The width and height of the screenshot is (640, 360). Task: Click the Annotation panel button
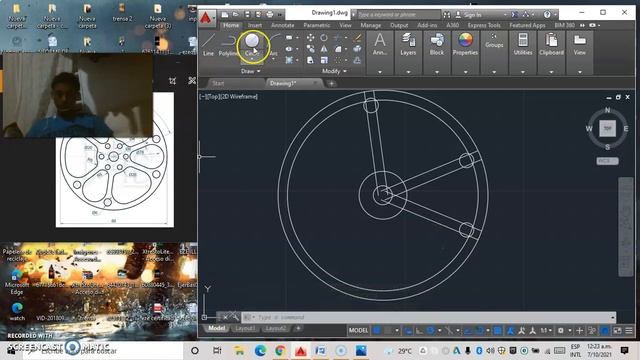coord(380,44)
